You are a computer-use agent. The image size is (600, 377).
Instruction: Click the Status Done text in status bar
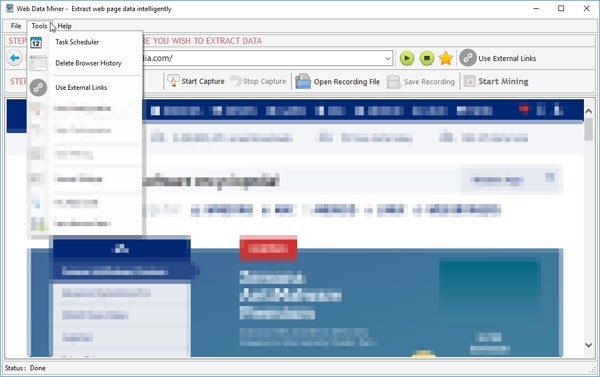pos(25,368)
